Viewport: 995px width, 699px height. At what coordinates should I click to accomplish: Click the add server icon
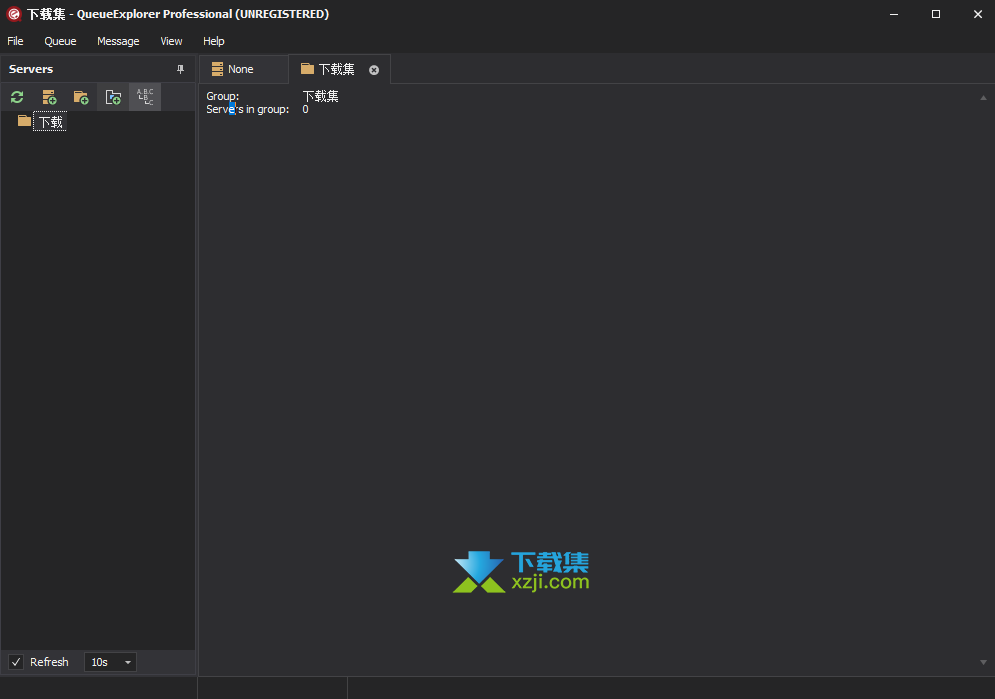coord(49,97)
